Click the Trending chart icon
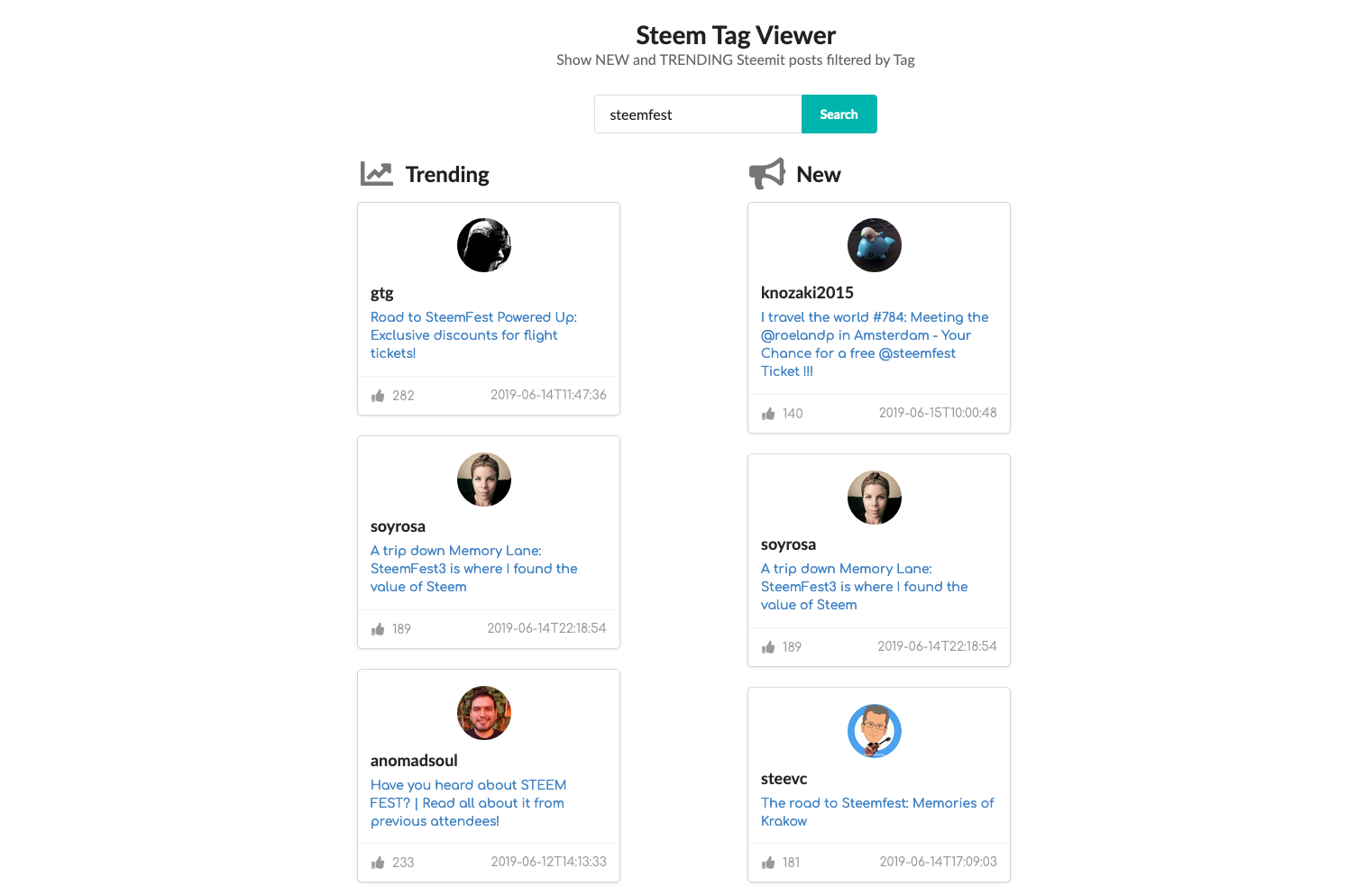Viewport: 1366px width, 896px height. (x=376, y=174)
